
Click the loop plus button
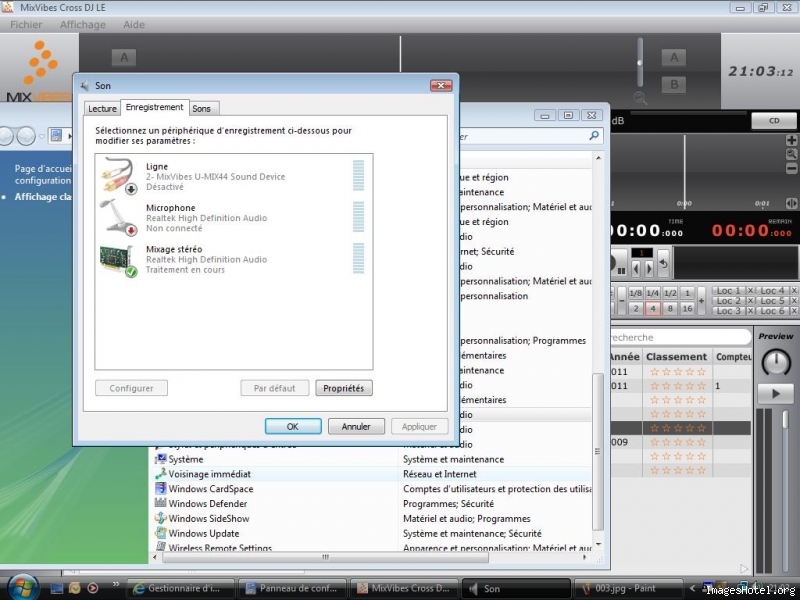[x=702, y=301]
